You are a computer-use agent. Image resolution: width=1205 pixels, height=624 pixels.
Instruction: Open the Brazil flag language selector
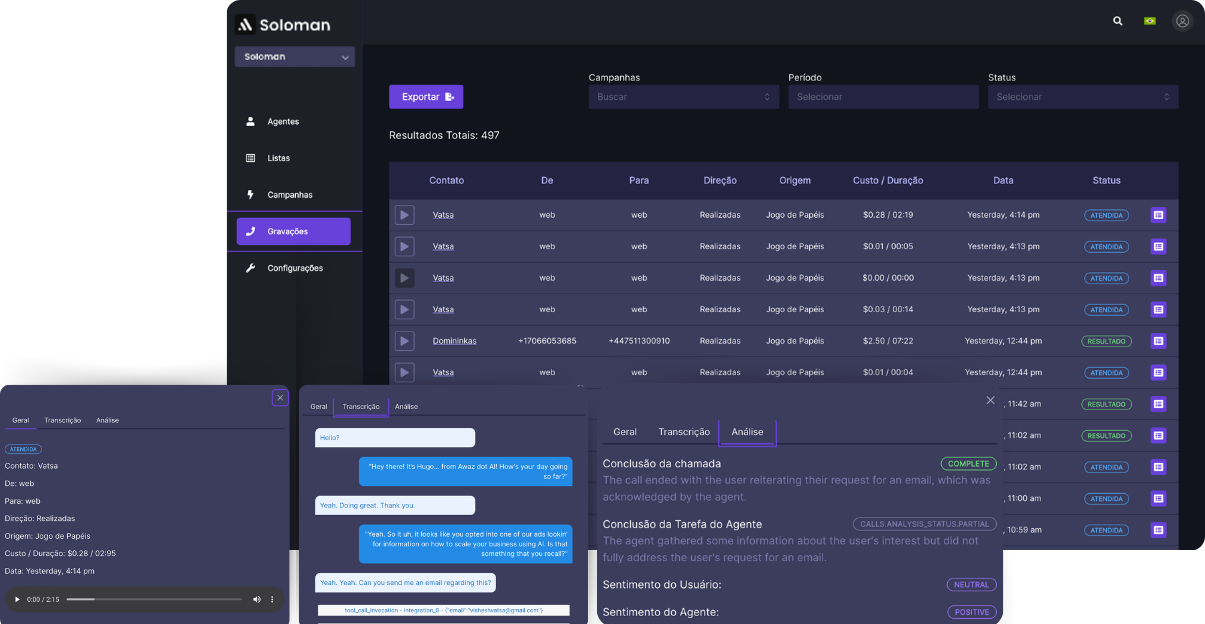(1149, 21)
